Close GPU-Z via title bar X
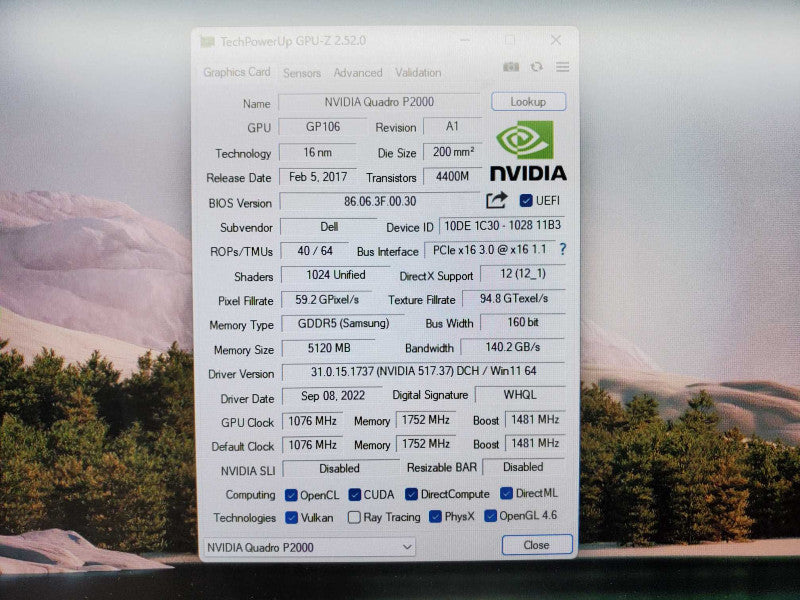800x600 pixels. tap(556, 40)
